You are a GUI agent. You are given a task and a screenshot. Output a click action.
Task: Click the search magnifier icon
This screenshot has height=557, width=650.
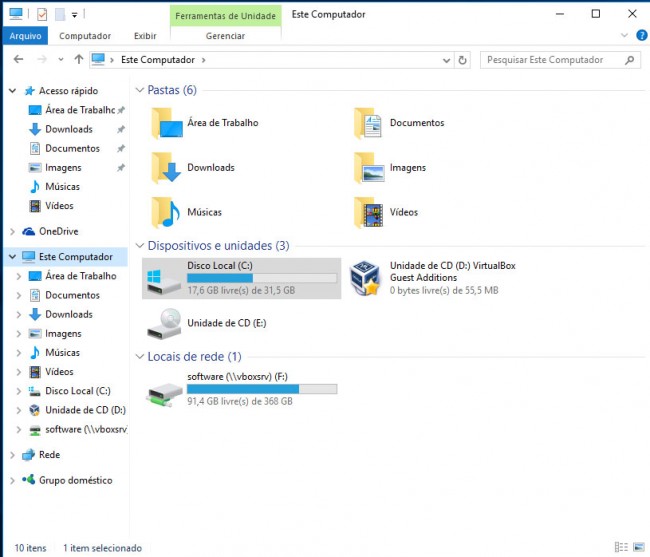[629, 60]
